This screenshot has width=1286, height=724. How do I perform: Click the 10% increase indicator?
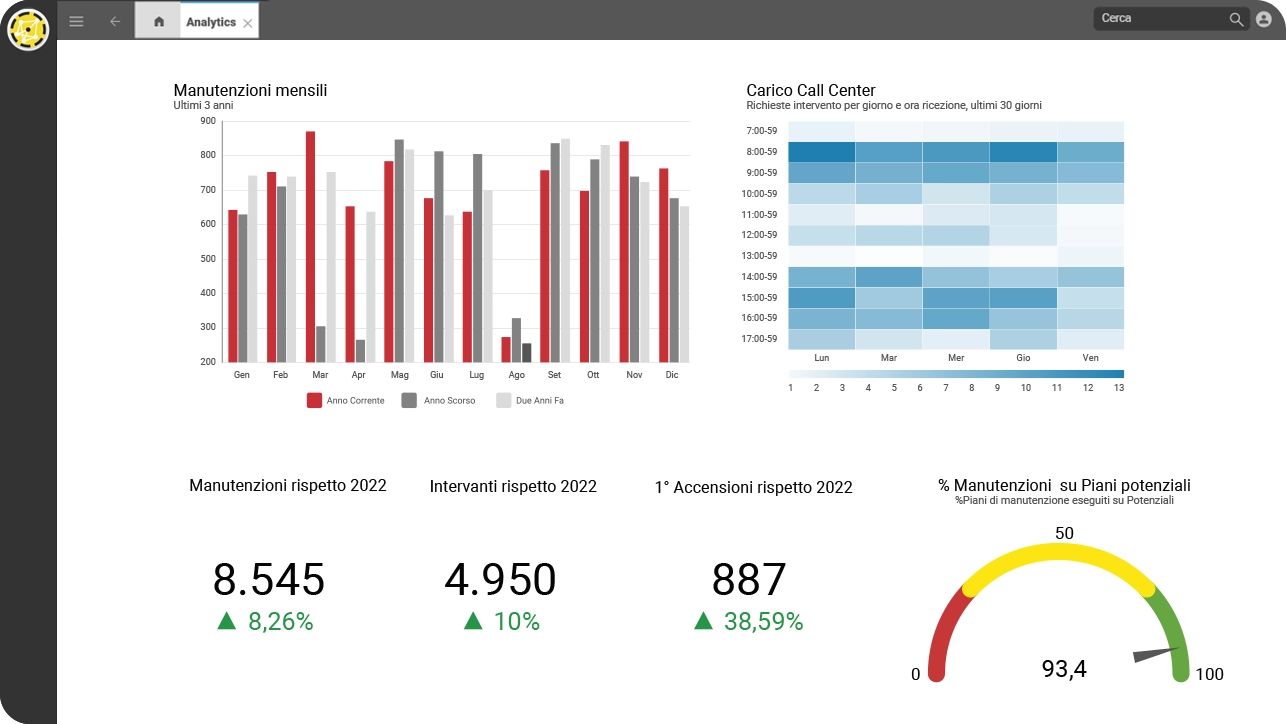501,621
